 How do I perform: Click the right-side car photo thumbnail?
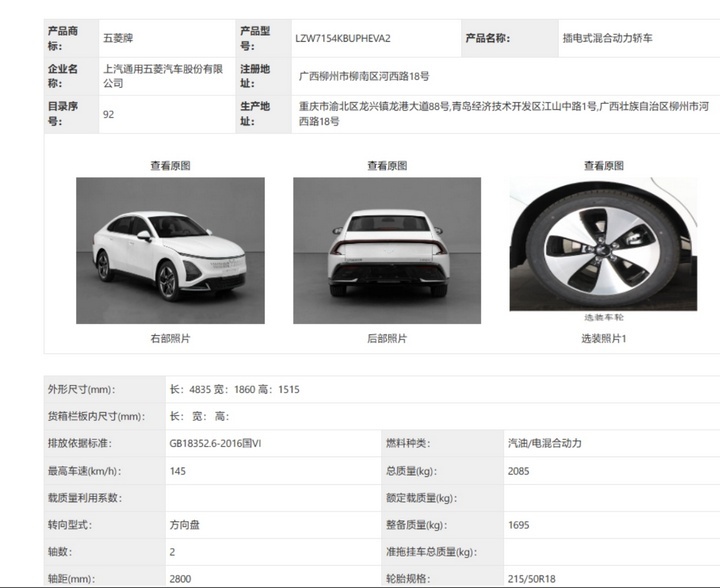coord(170,251)
